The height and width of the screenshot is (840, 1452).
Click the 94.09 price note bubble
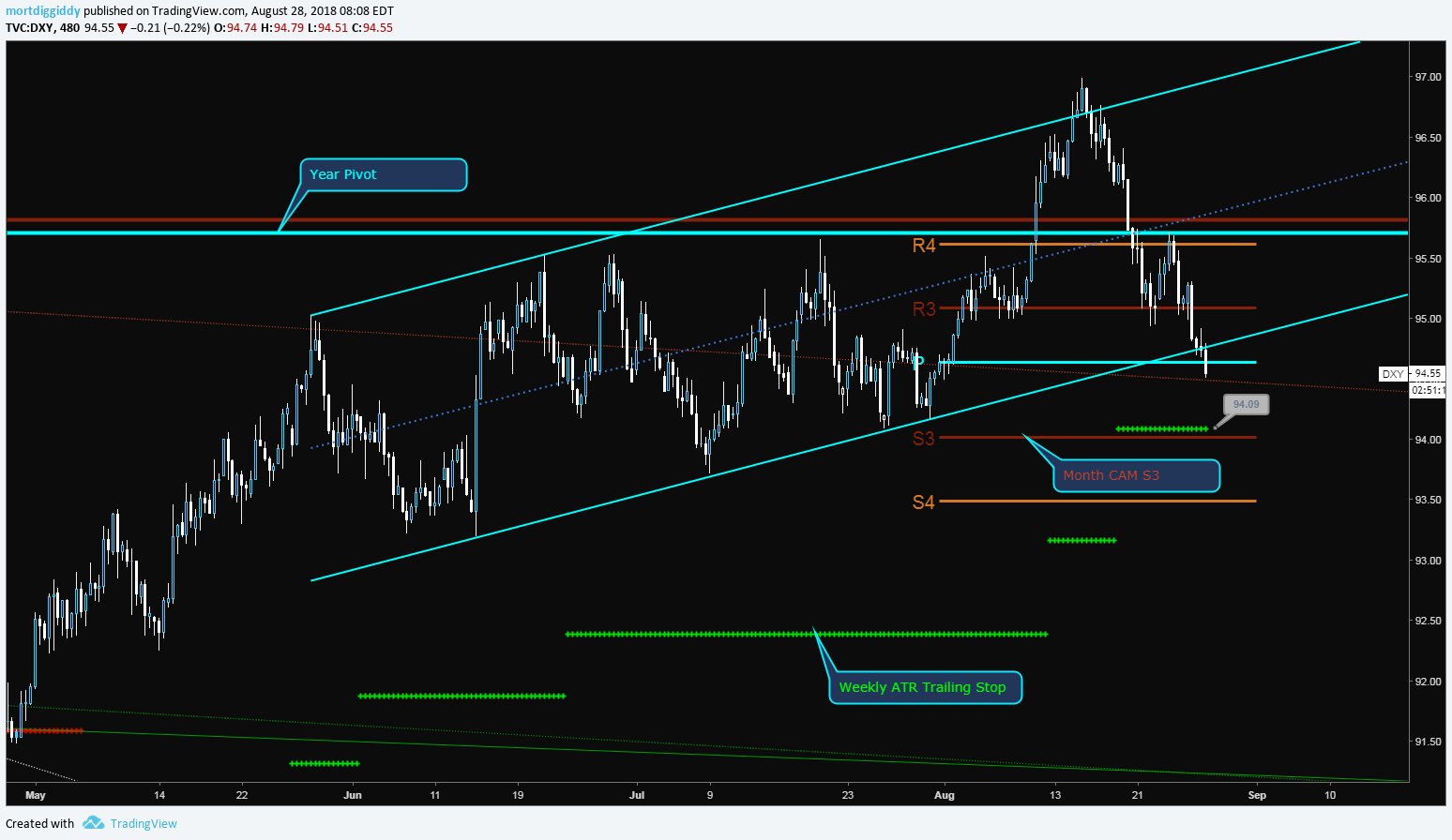point(1246,404)
